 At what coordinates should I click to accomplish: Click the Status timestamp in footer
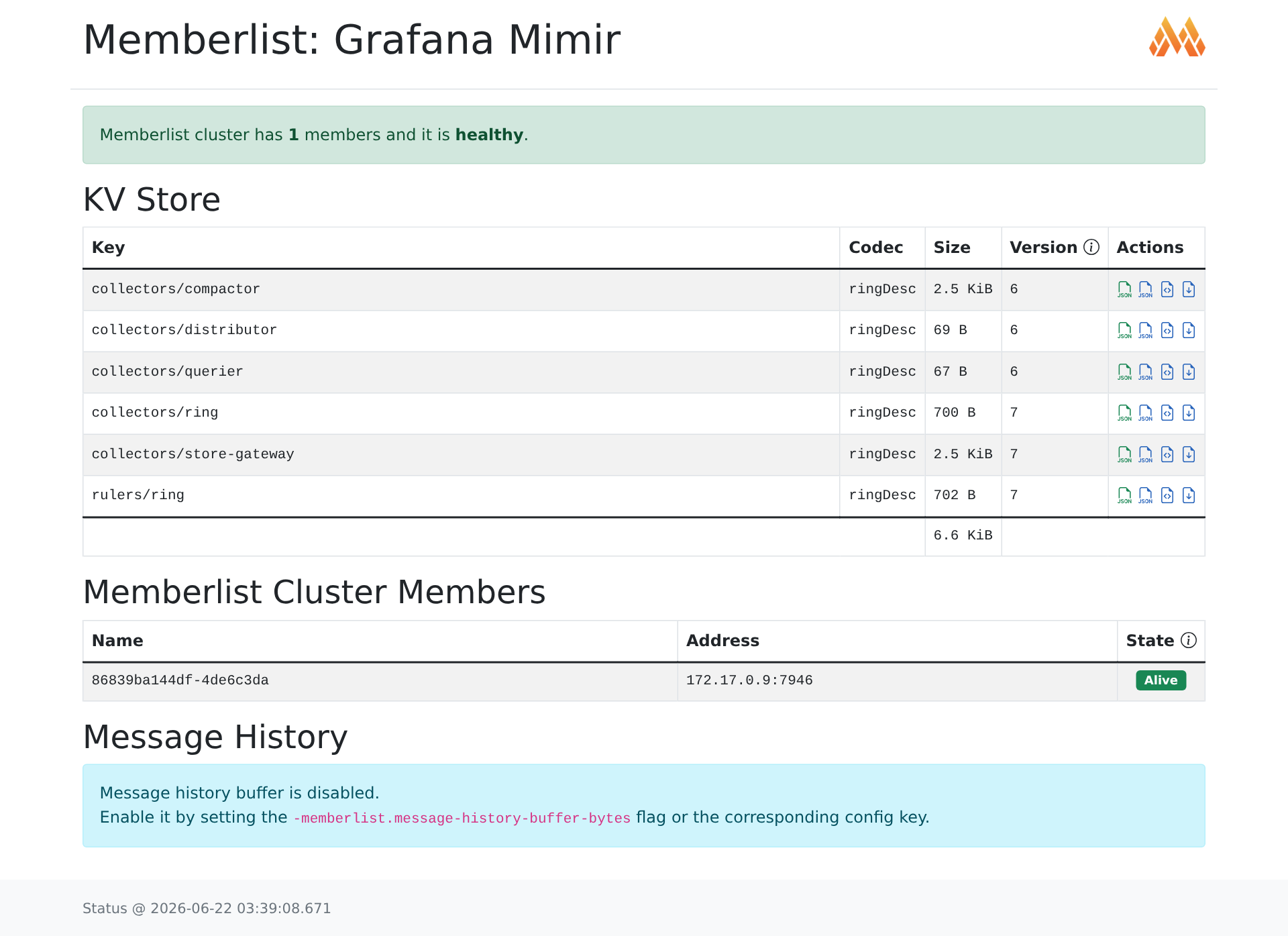(207, 908)
